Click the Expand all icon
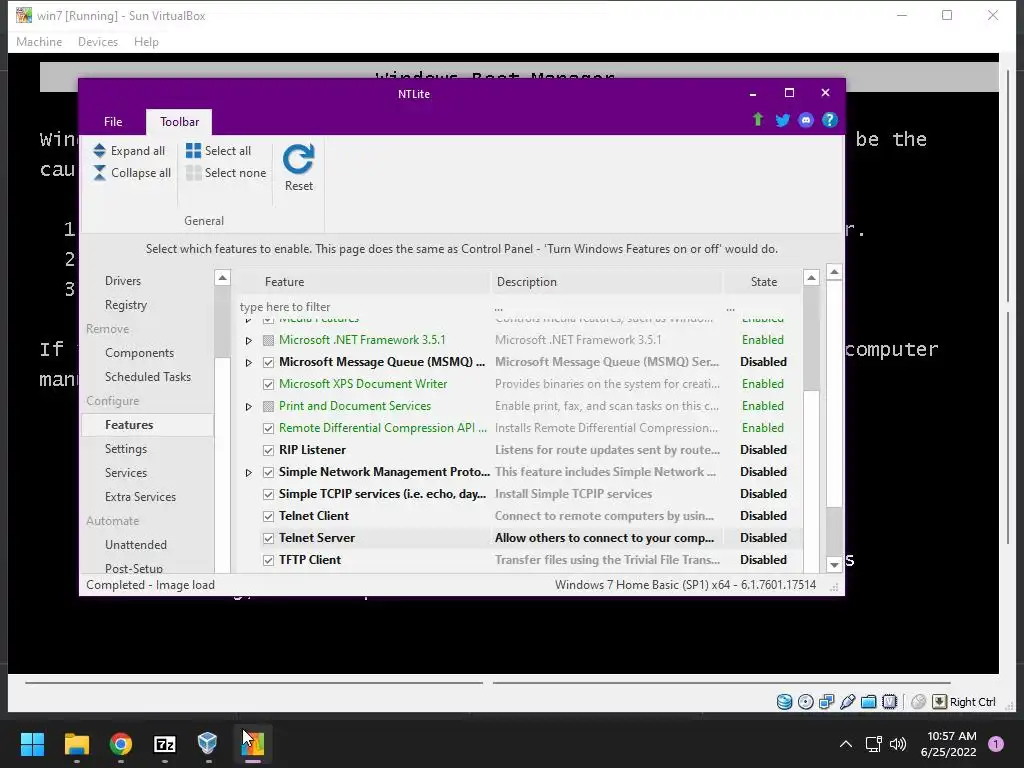1024x768 pixels. pos(99,151)
